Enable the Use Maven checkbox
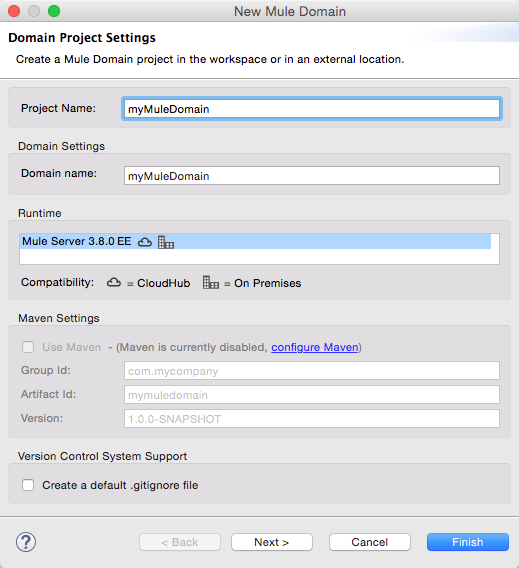The image size is (519, 568). [28, 347]
